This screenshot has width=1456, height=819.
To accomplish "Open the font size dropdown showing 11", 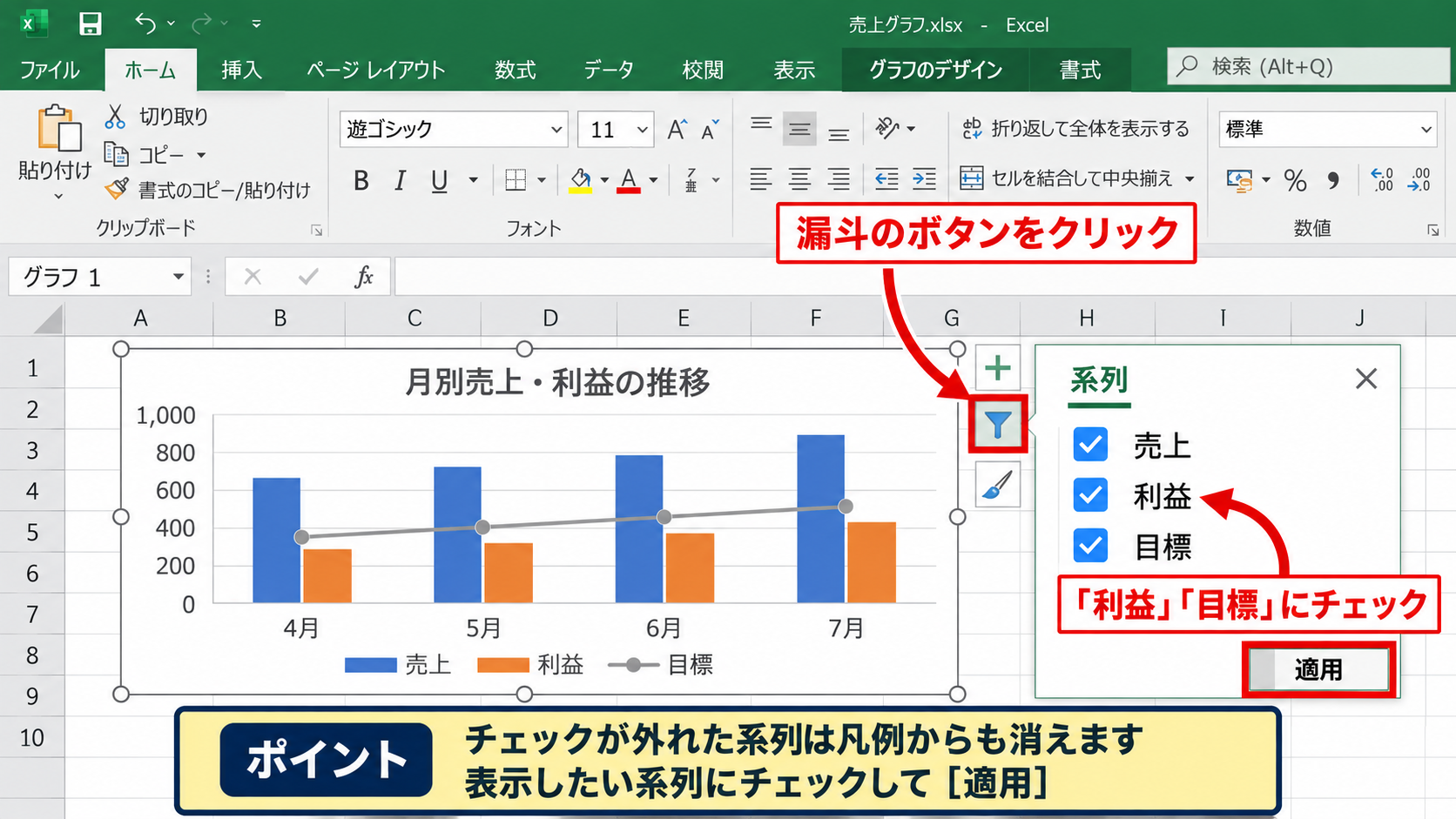I will pos(642,130).
